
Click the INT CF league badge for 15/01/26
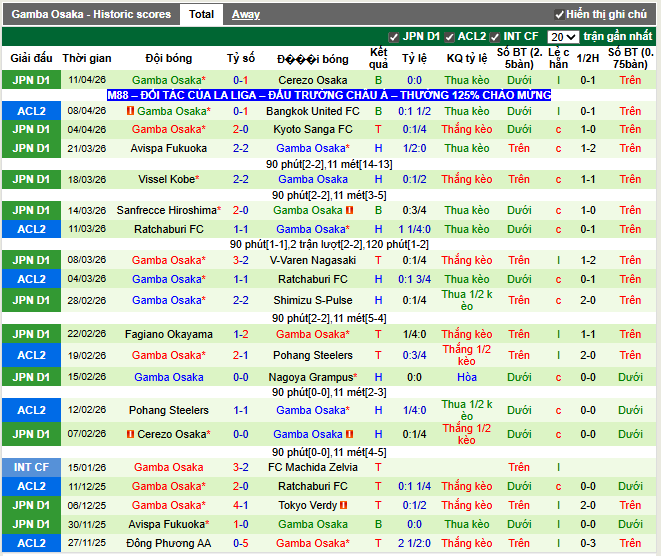click(x=31, y=467)
